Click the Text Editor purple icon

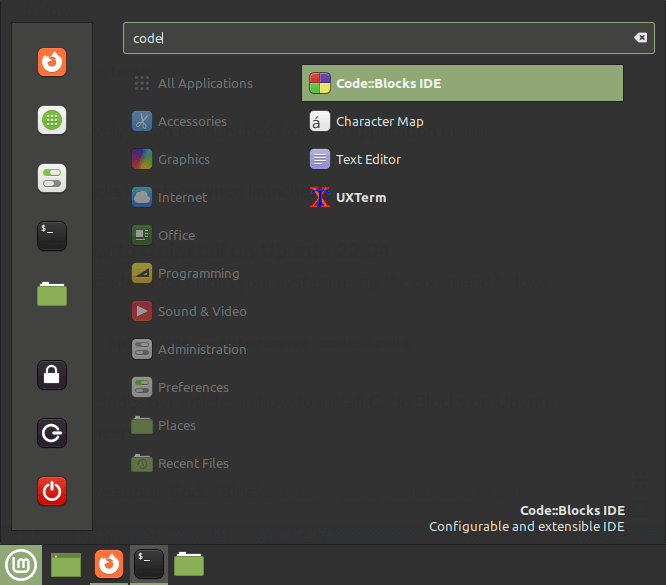coord(320,159)
